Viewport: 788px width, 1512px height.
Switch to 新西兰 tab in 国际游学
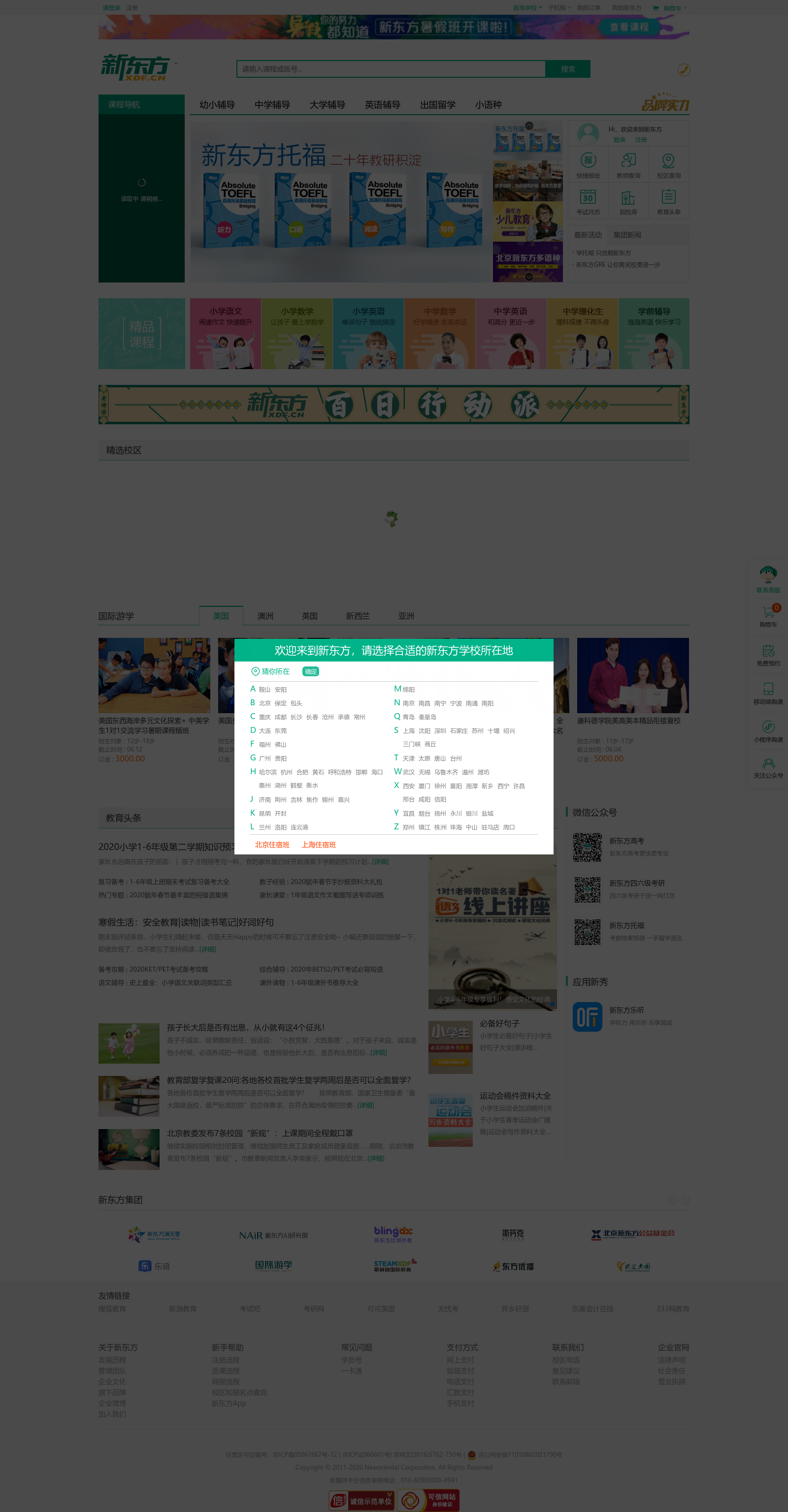click(x=358, y=616)
